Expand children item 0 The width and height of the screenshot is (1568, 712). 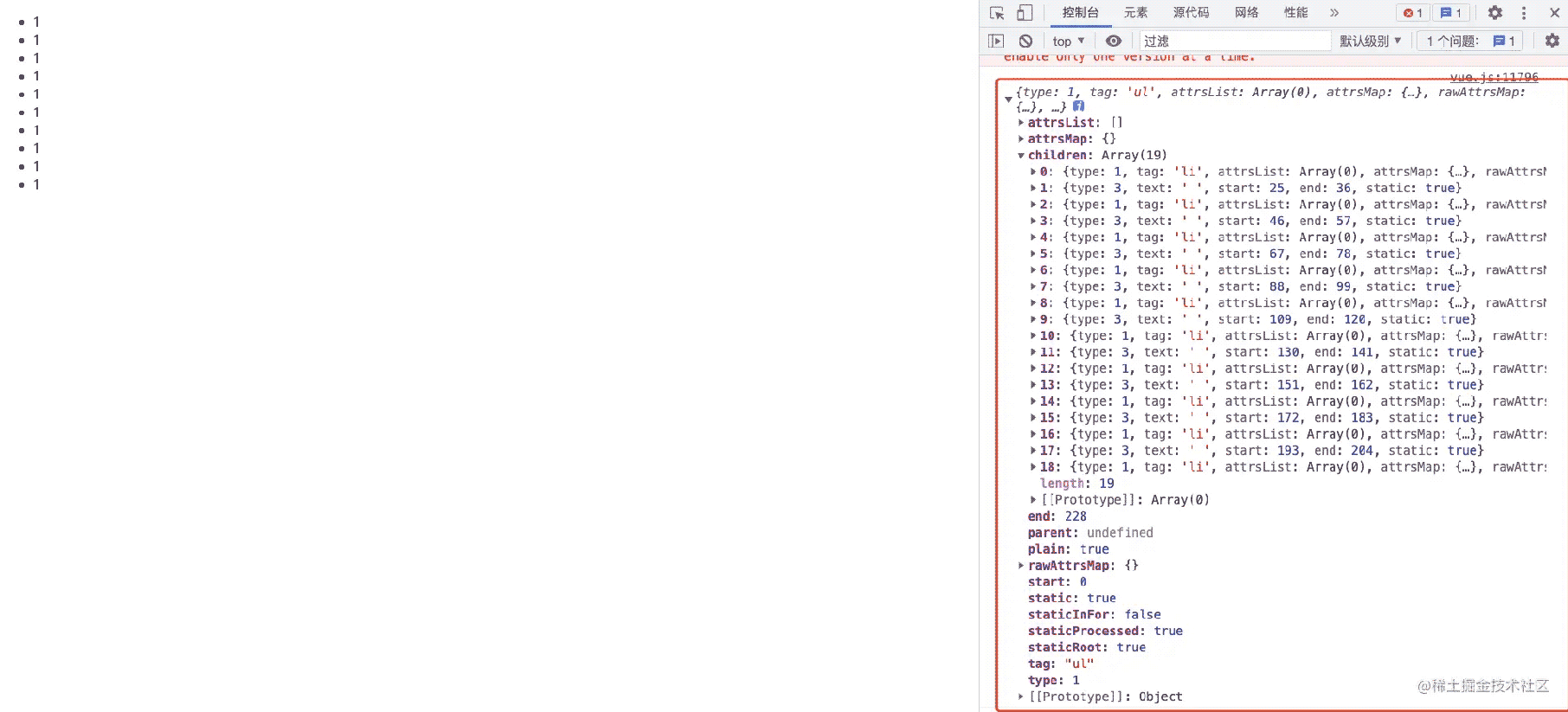click(1033, 172)
